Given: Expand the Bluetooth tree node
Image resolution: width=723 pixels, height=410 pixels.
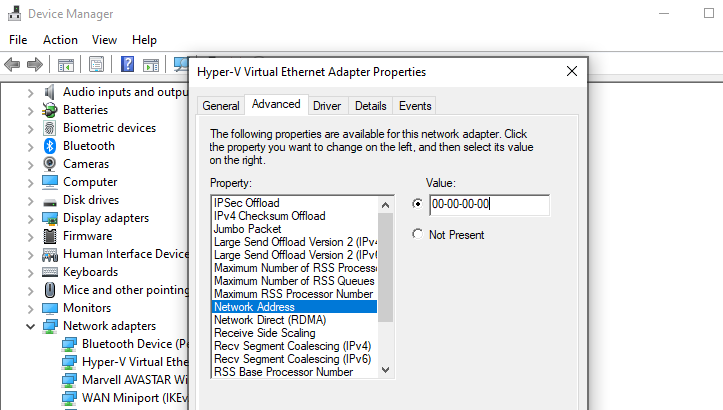Looking at the screenshot, I should [30, 147].
